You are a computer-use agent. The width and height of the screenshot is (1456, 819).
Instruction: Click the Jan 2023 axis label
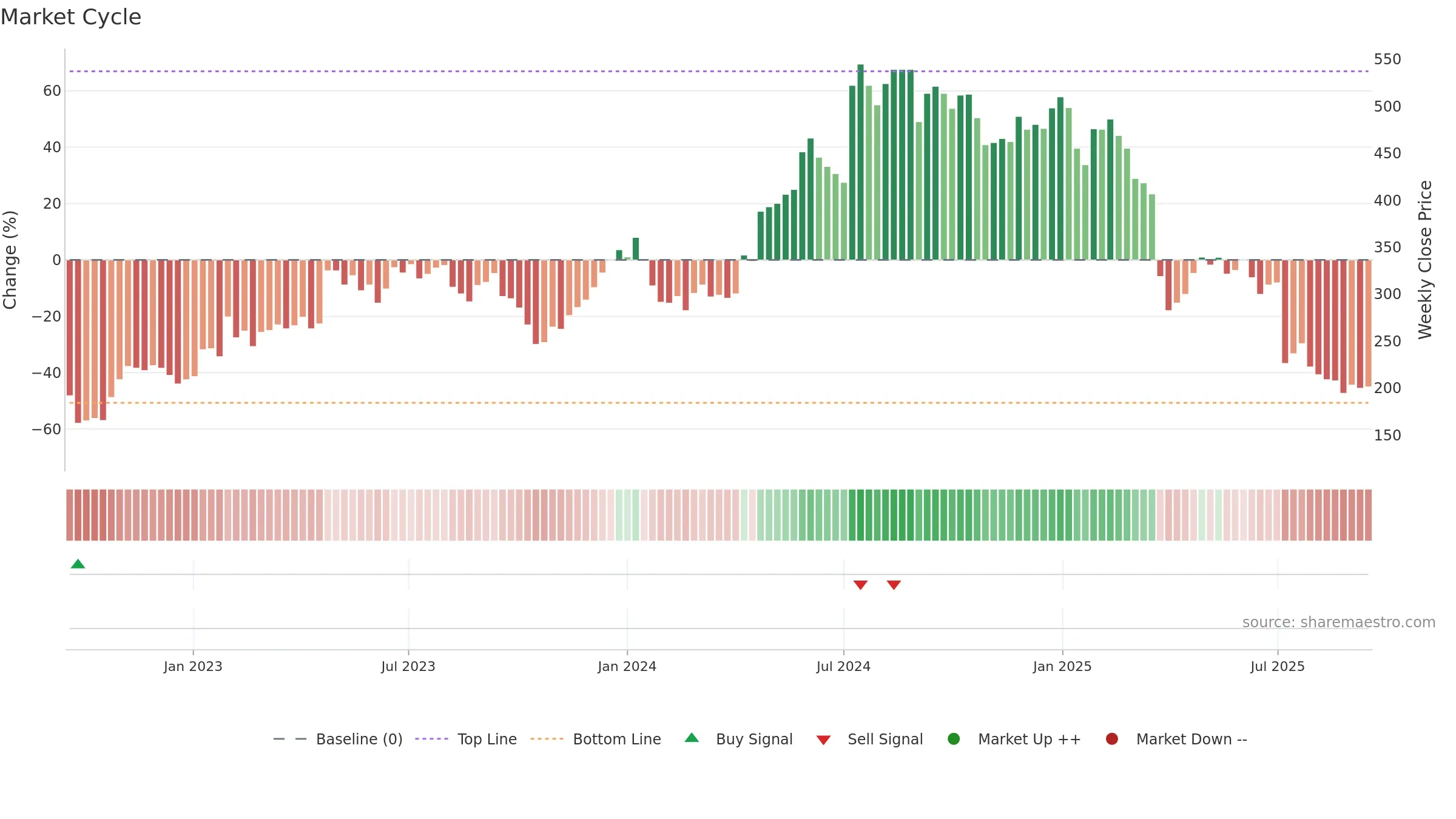[x=193, y=666]
